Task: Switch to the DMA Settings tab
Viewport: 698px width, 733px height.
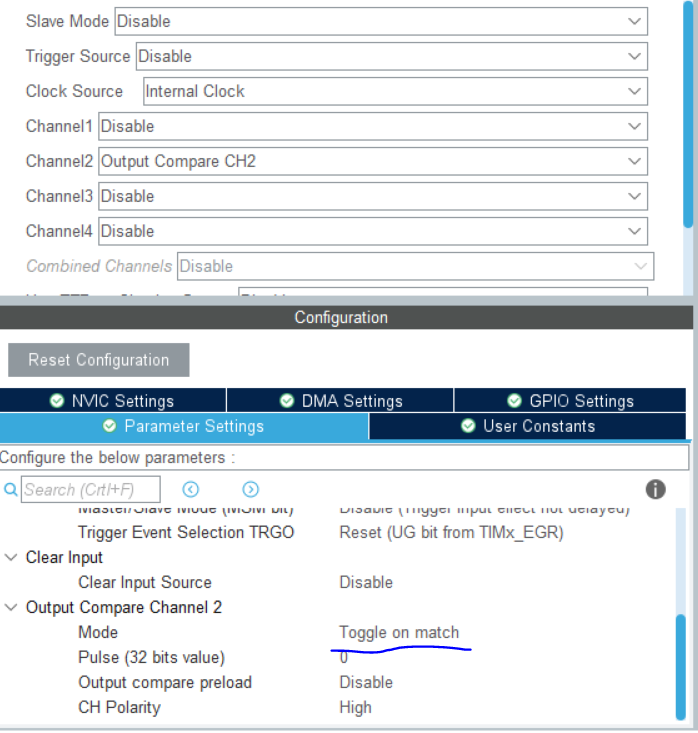Action: [340, 401]
